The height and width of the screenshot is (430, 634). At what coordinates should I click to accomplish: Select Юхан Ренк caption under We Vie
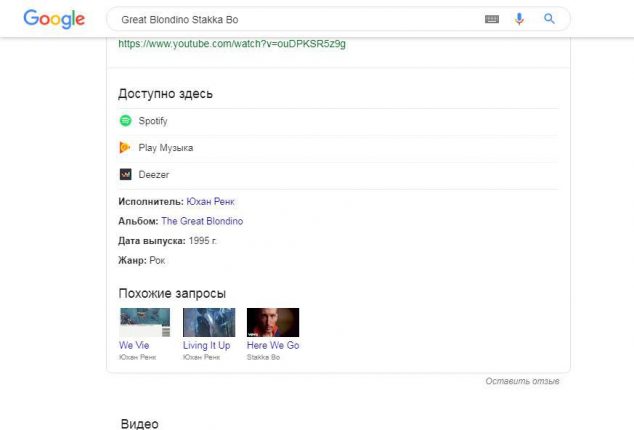click(137, 357)
